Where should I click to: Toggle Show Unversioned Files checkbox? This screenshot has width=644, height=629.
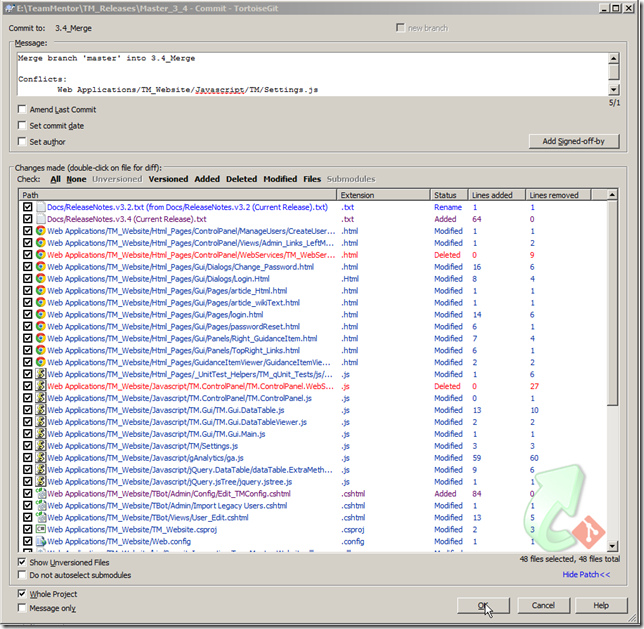[x=22, y=562]
